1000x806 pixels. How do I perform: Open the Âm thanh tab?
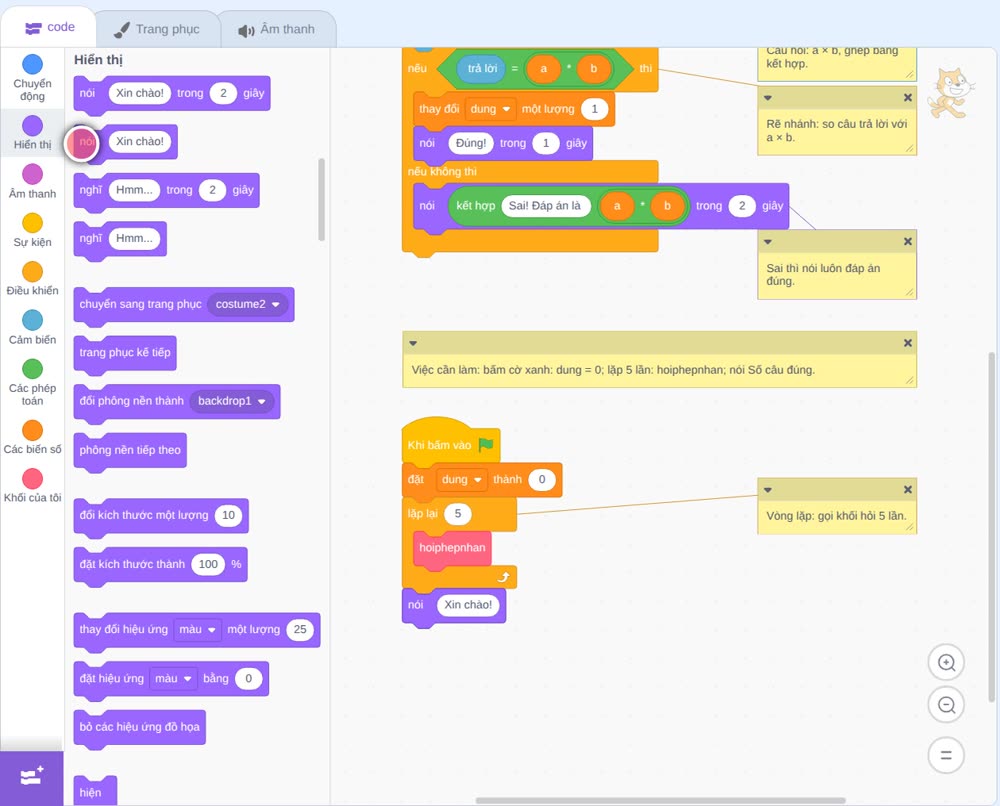click(277, 29)
